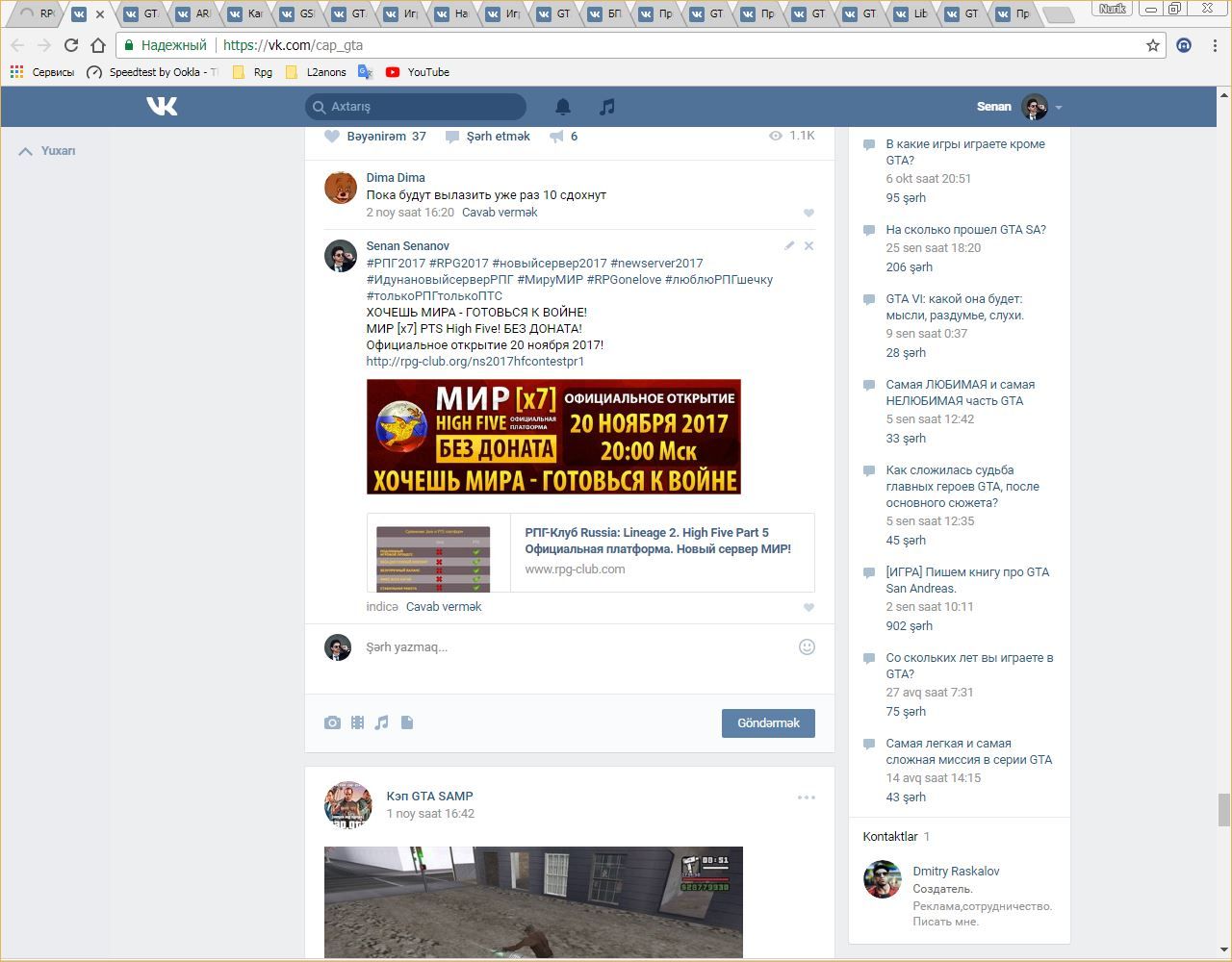Open the Rpg bookmarks folder
The height and width of the screenshot is (962, 1232).
click(x=253, y=72)
